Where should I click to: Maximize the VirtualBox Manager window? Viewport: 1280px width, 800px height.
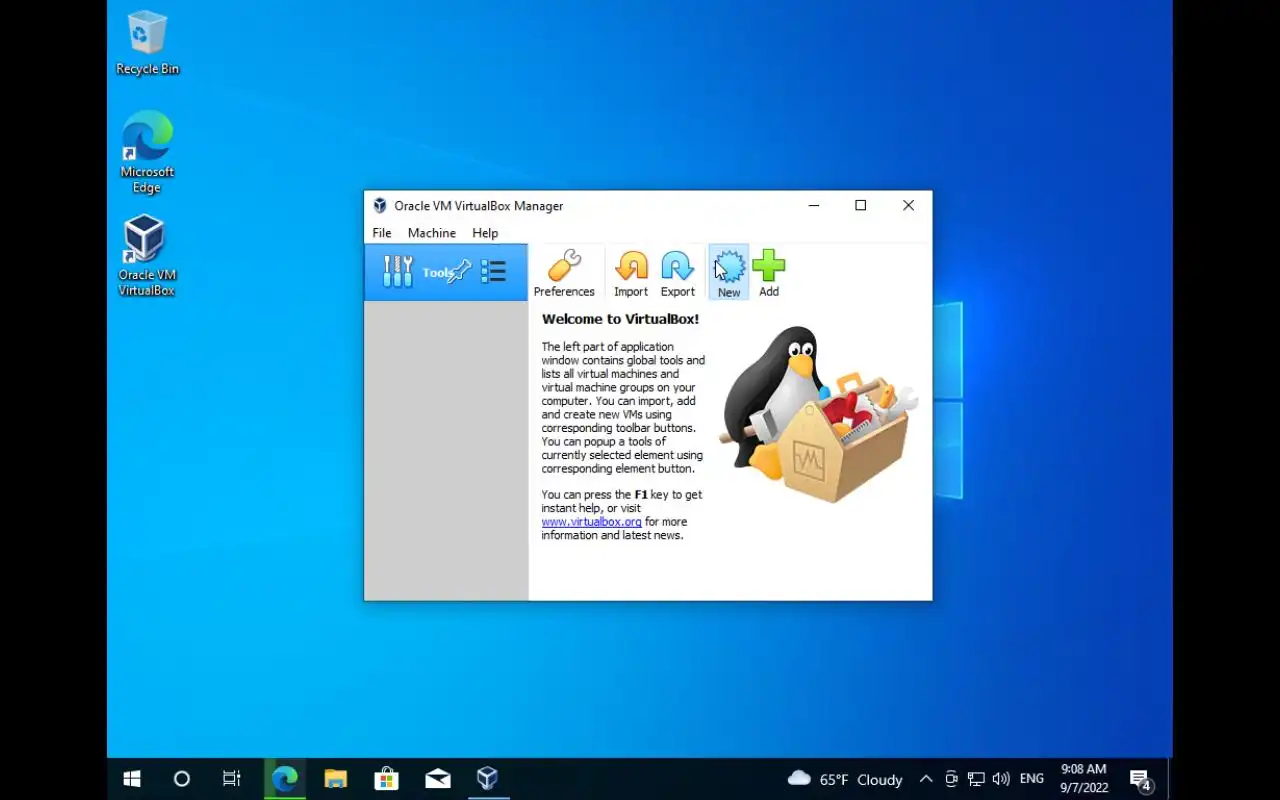(860, 206)
